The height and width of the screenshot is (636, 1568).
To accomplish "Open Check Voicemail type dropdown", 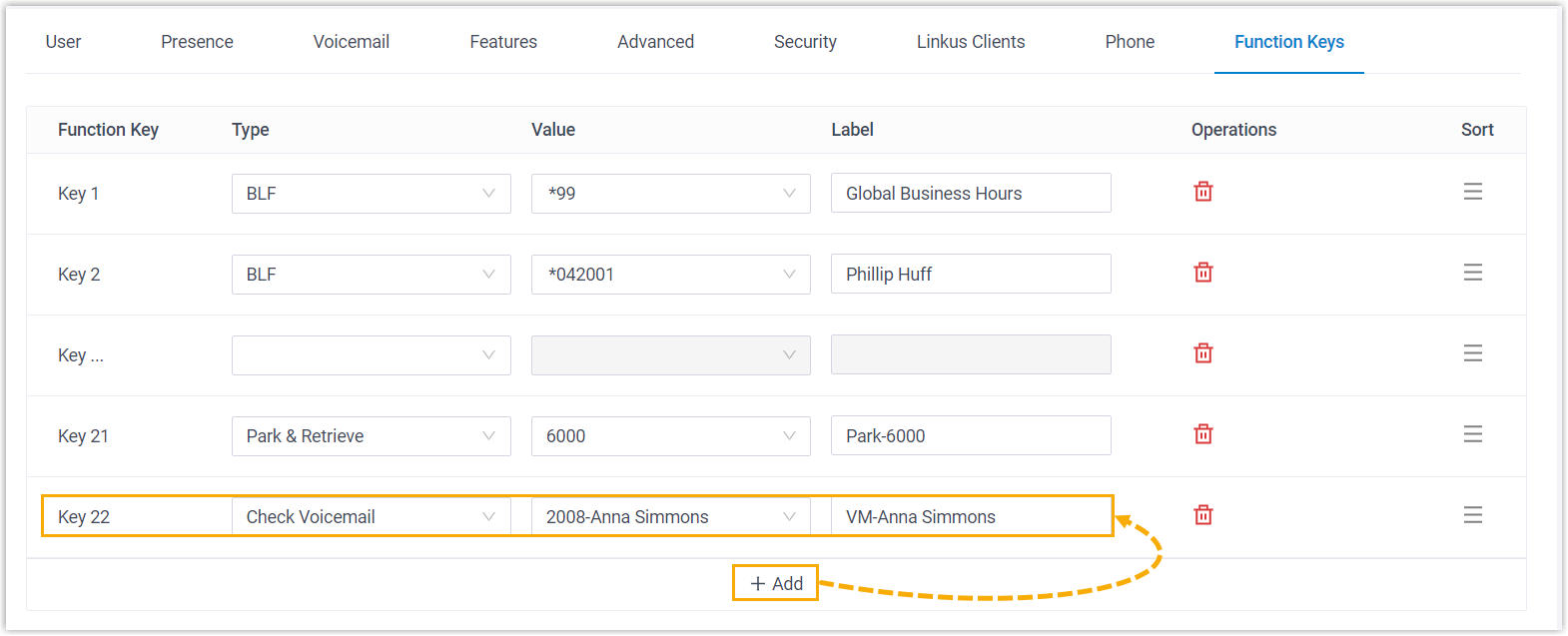I will point(371,517).
